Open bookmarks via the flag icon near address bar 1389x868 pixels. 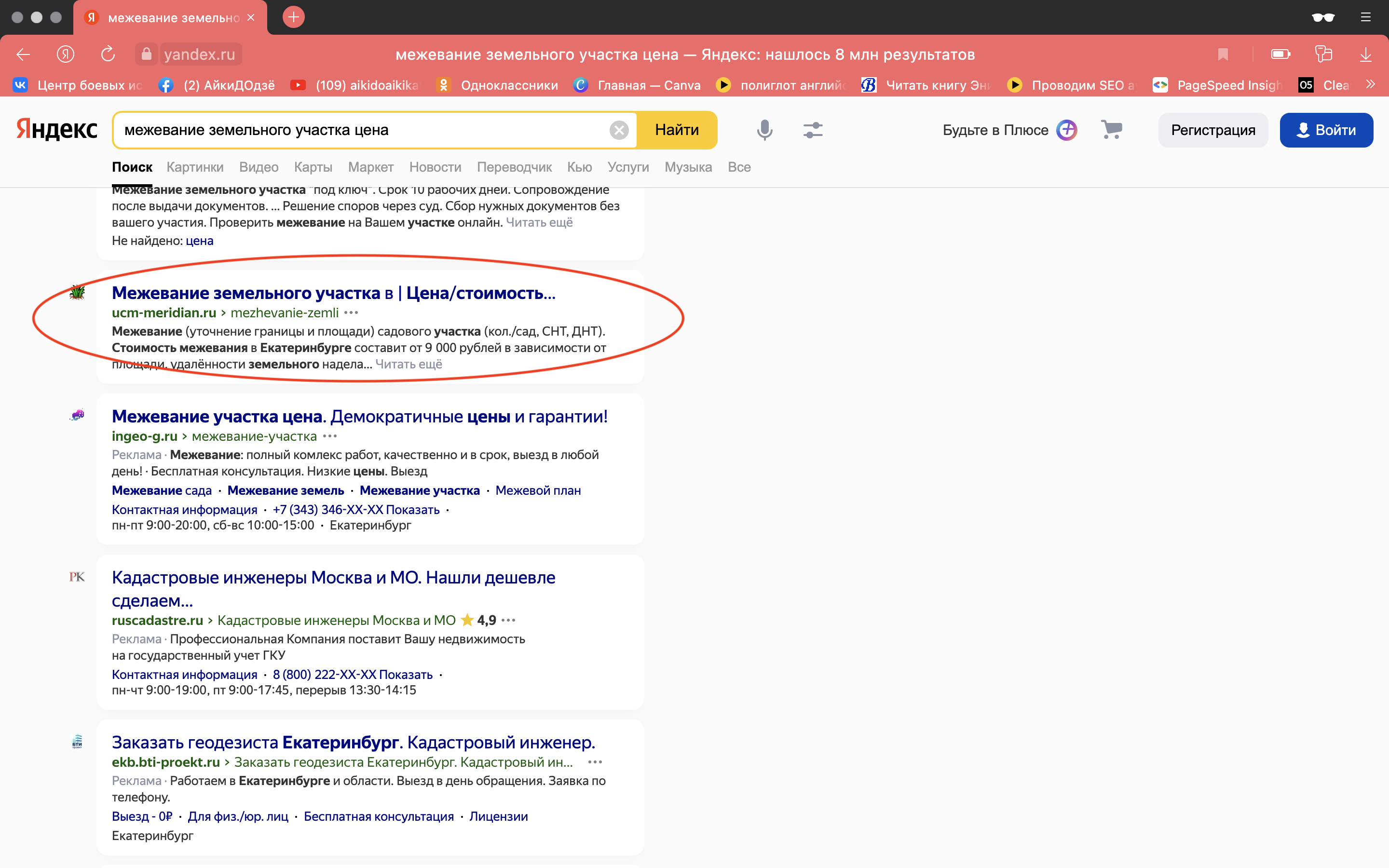1223,54
